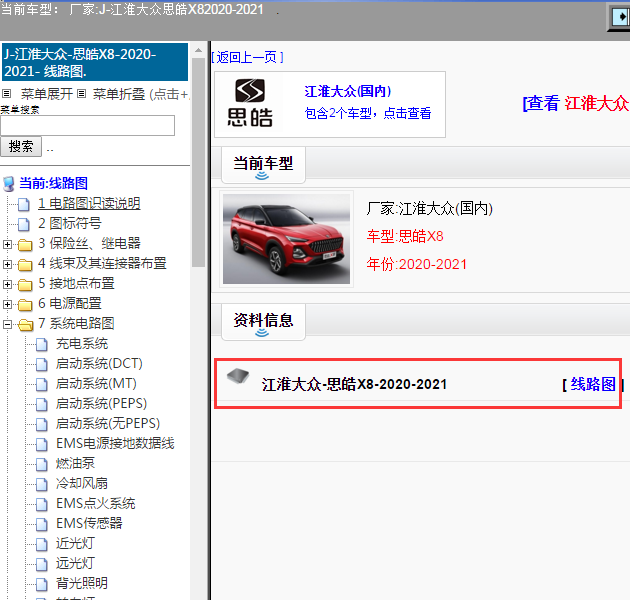Click the red 思皓X8 car thumbnail
This screenshot has width=630, height=600.
[x=286, y=239]
